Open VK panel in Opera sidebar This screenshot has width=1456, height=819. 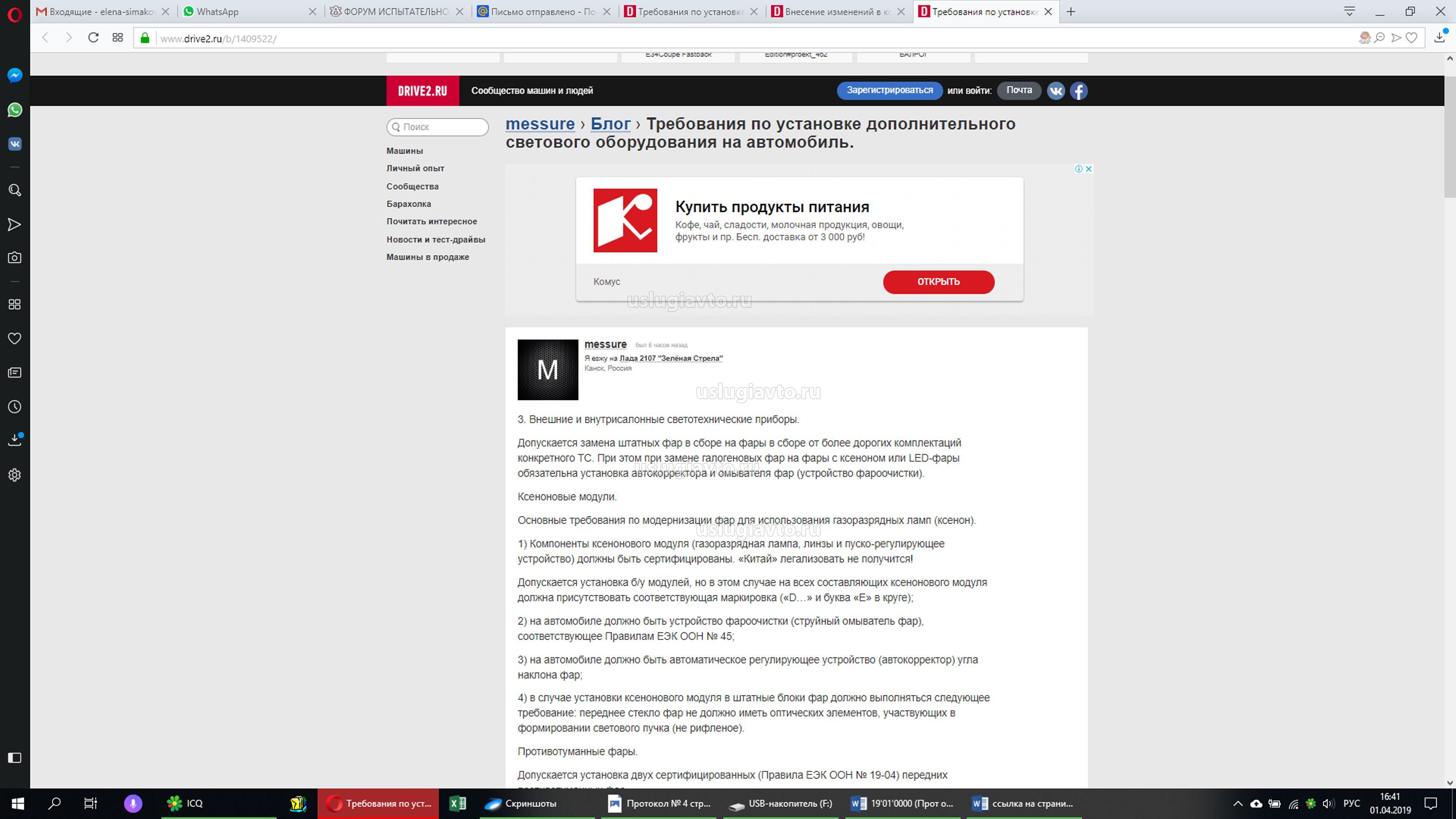(x=15, y=144)
